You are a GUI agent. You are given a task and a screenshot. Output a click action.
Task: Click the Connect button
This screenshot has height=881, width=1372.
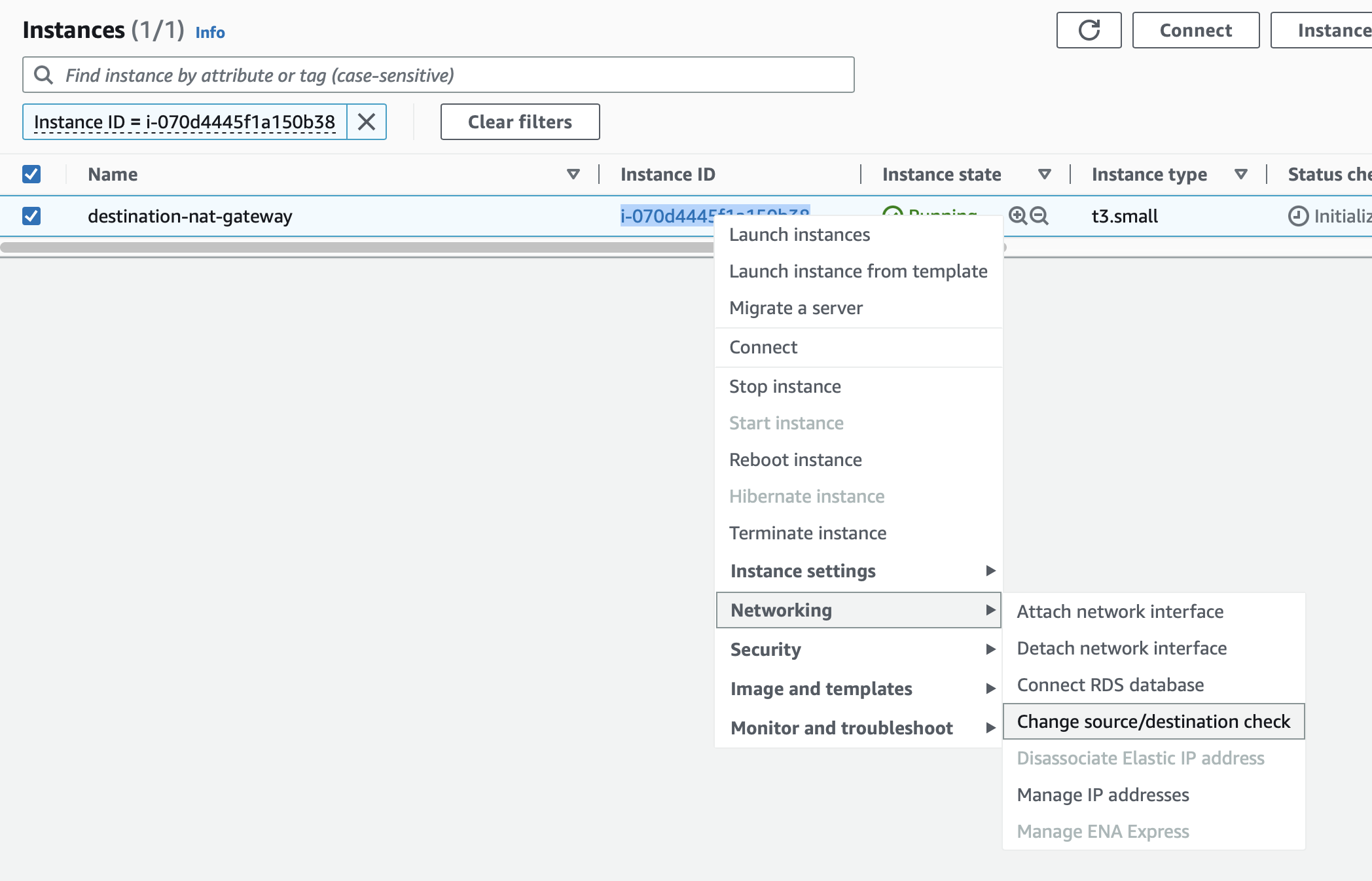pyautogui.click(x=1195, y=29)
